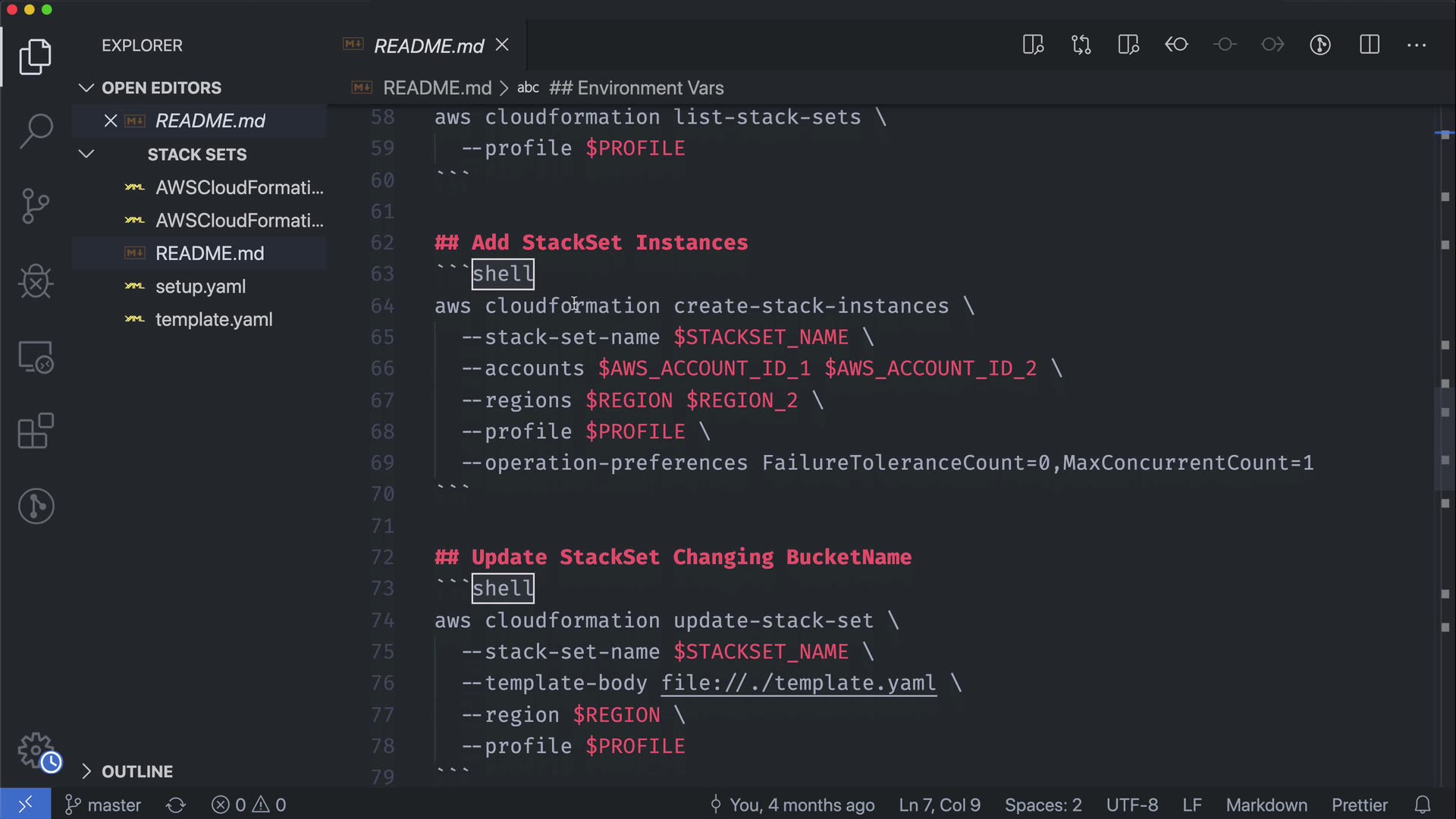Open Remote Explorer in activity bar

(x=36, y=356)
